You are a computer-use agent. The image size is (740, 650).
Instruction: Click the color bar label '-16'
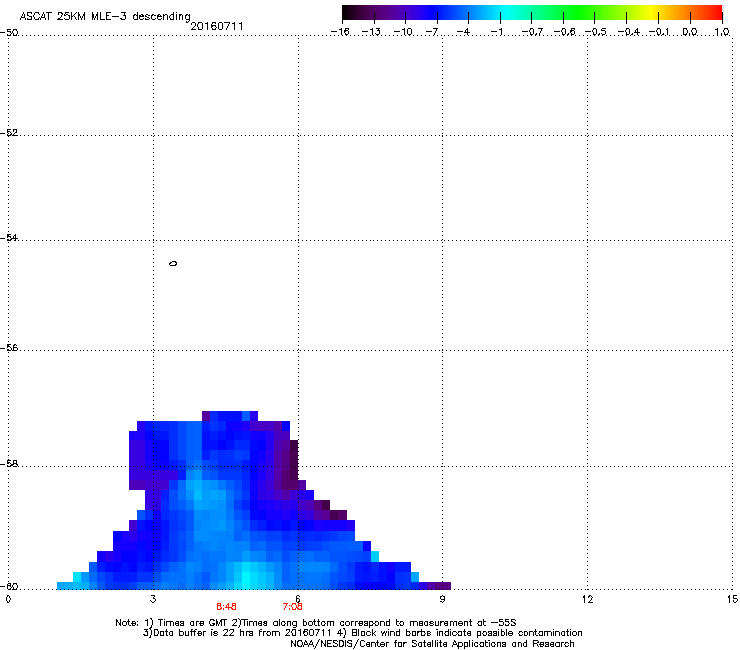point(340,32)
